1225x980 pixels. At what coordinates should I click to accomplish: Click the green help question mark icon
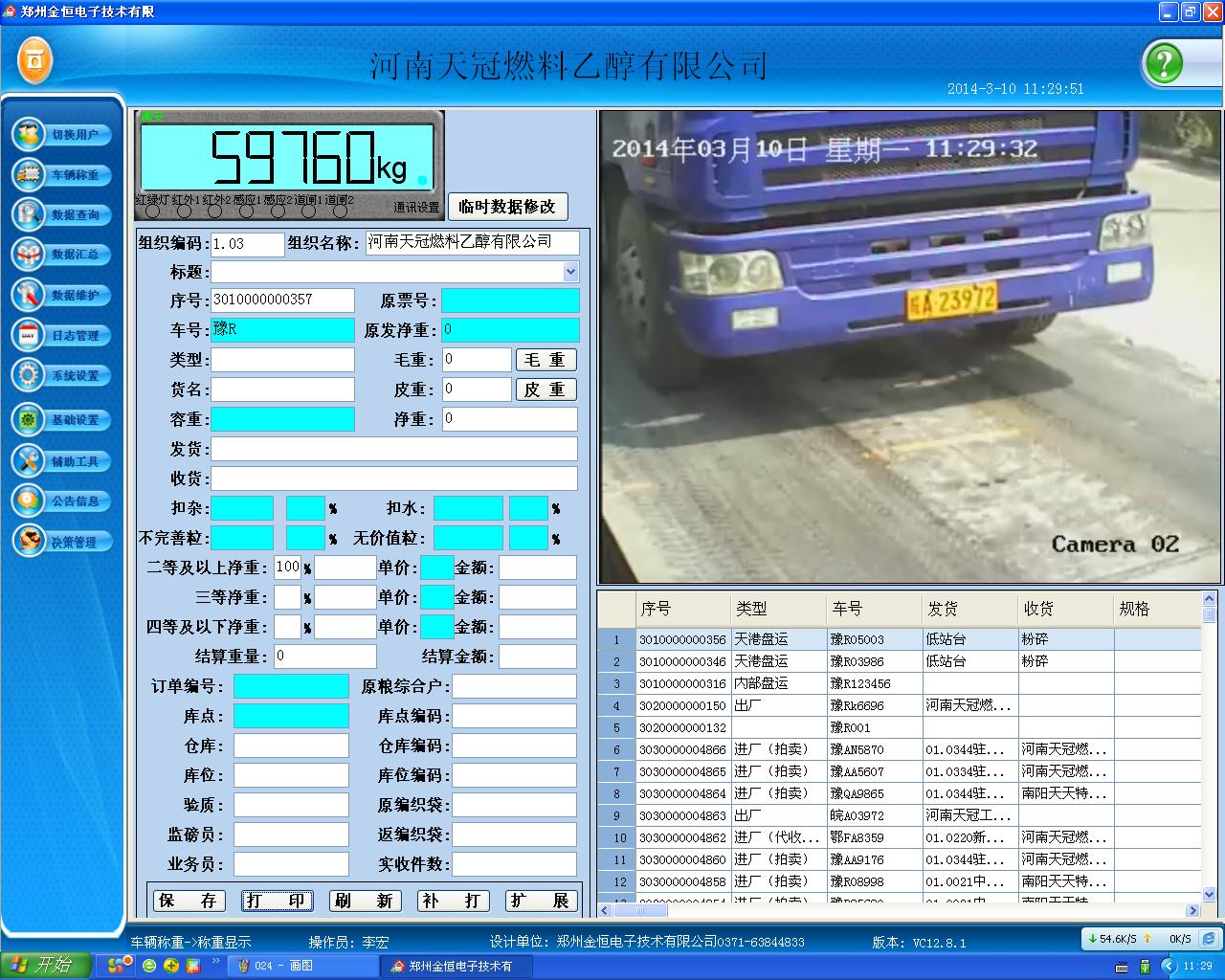click(1164, 64)
